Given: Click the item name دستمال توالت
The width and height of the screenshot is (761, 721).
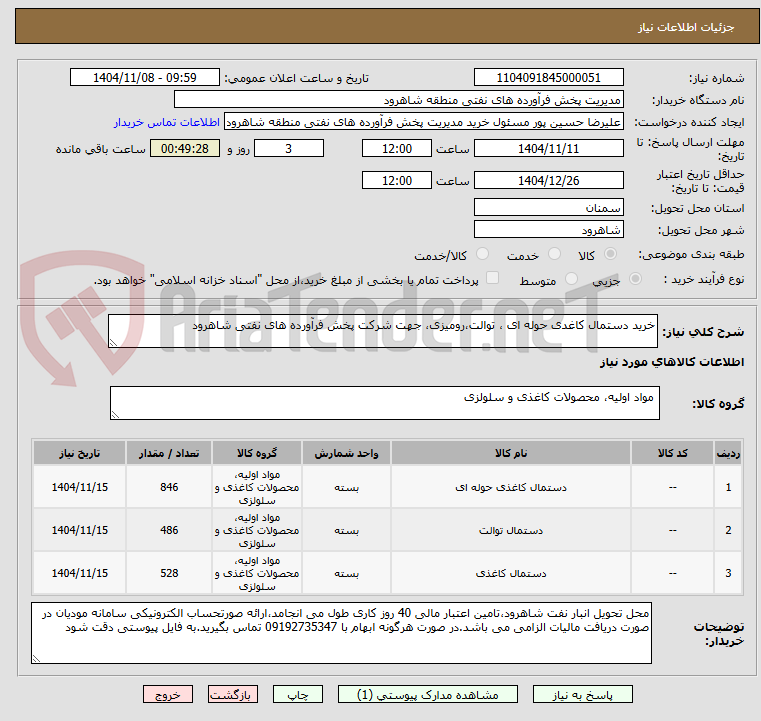Looking at the screenshot, I should (511, 531).
